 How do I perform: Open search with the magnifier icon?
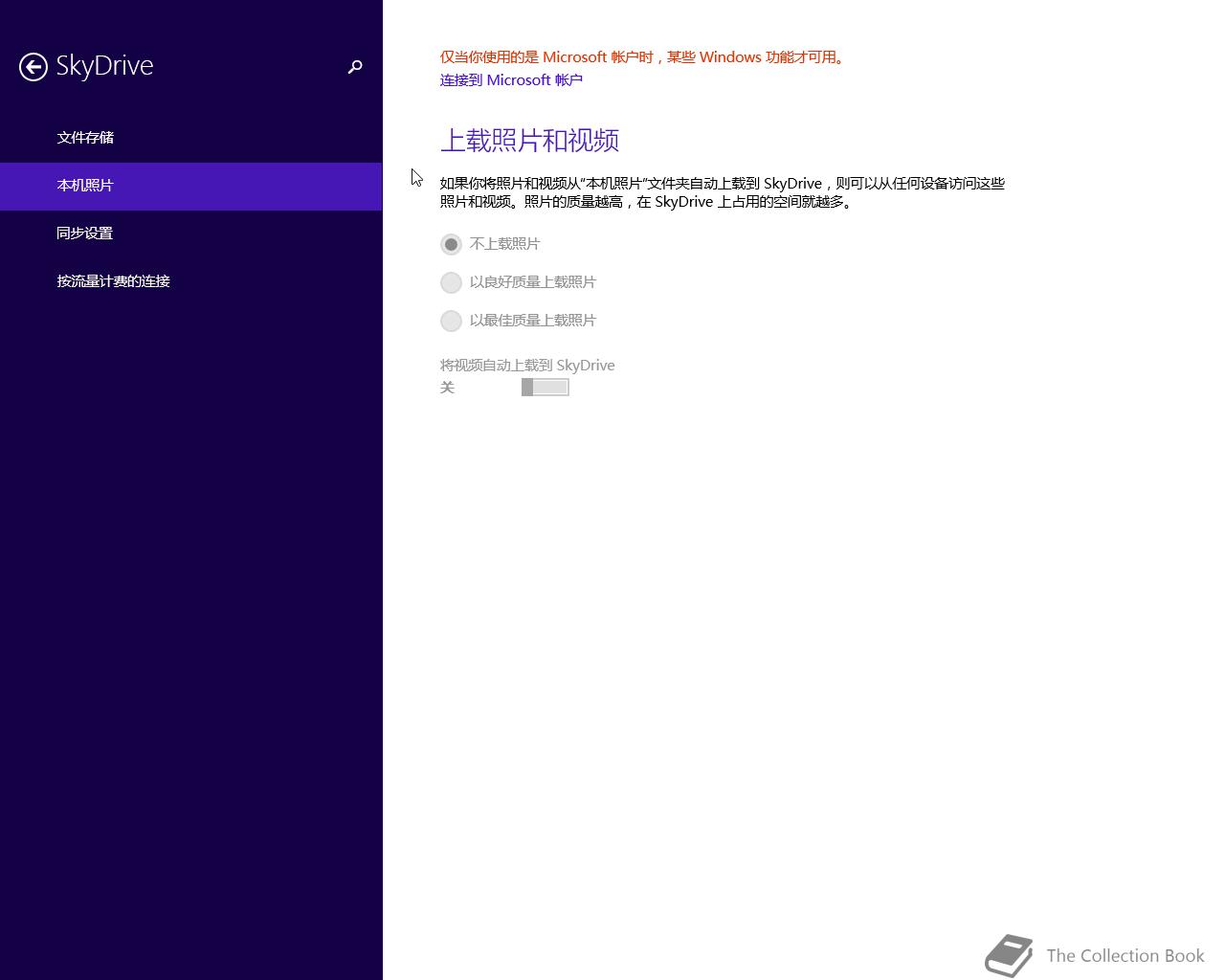355,66
